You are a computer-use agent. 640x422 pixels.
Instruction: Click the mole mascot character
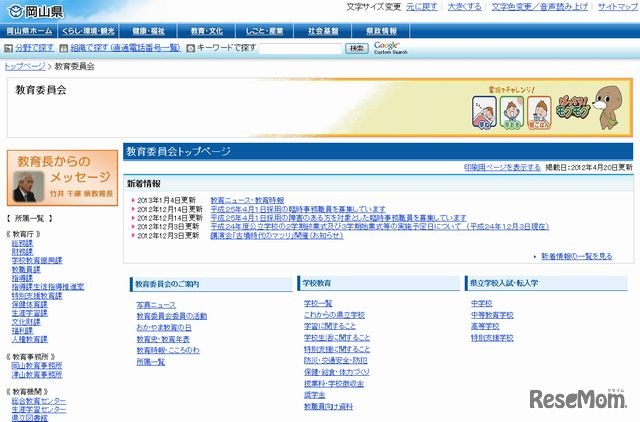point(608,108)
